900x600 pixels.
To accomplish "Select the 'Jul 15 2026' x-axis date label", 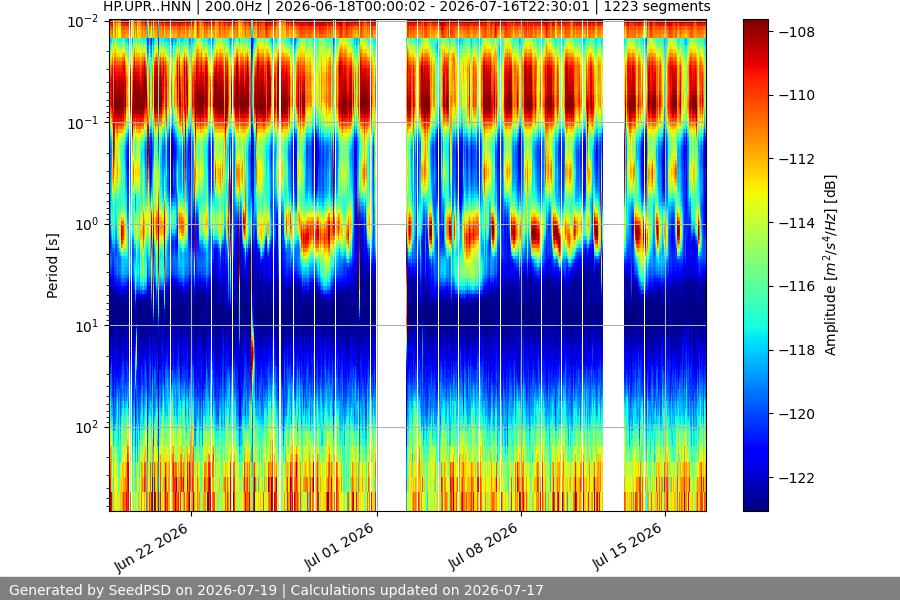I will coord(627,547).
